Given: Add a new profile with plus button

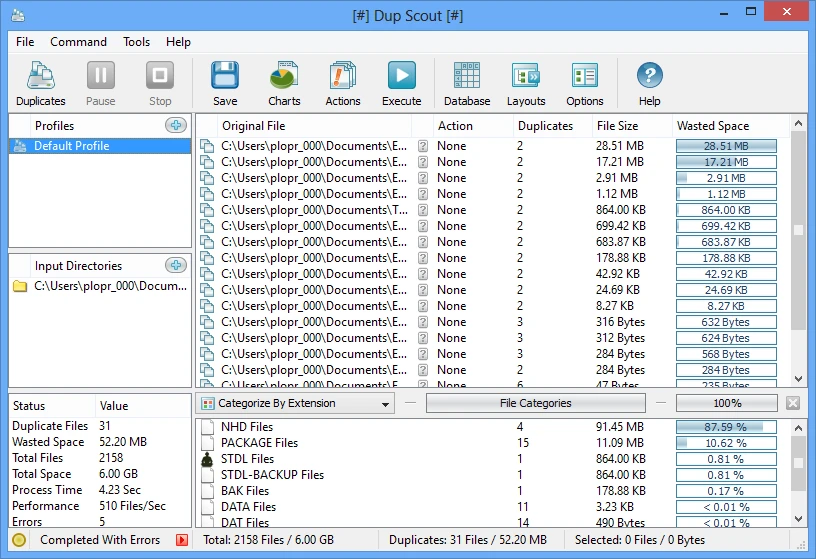Looking at the screenshot, I should tap(176, 126).
